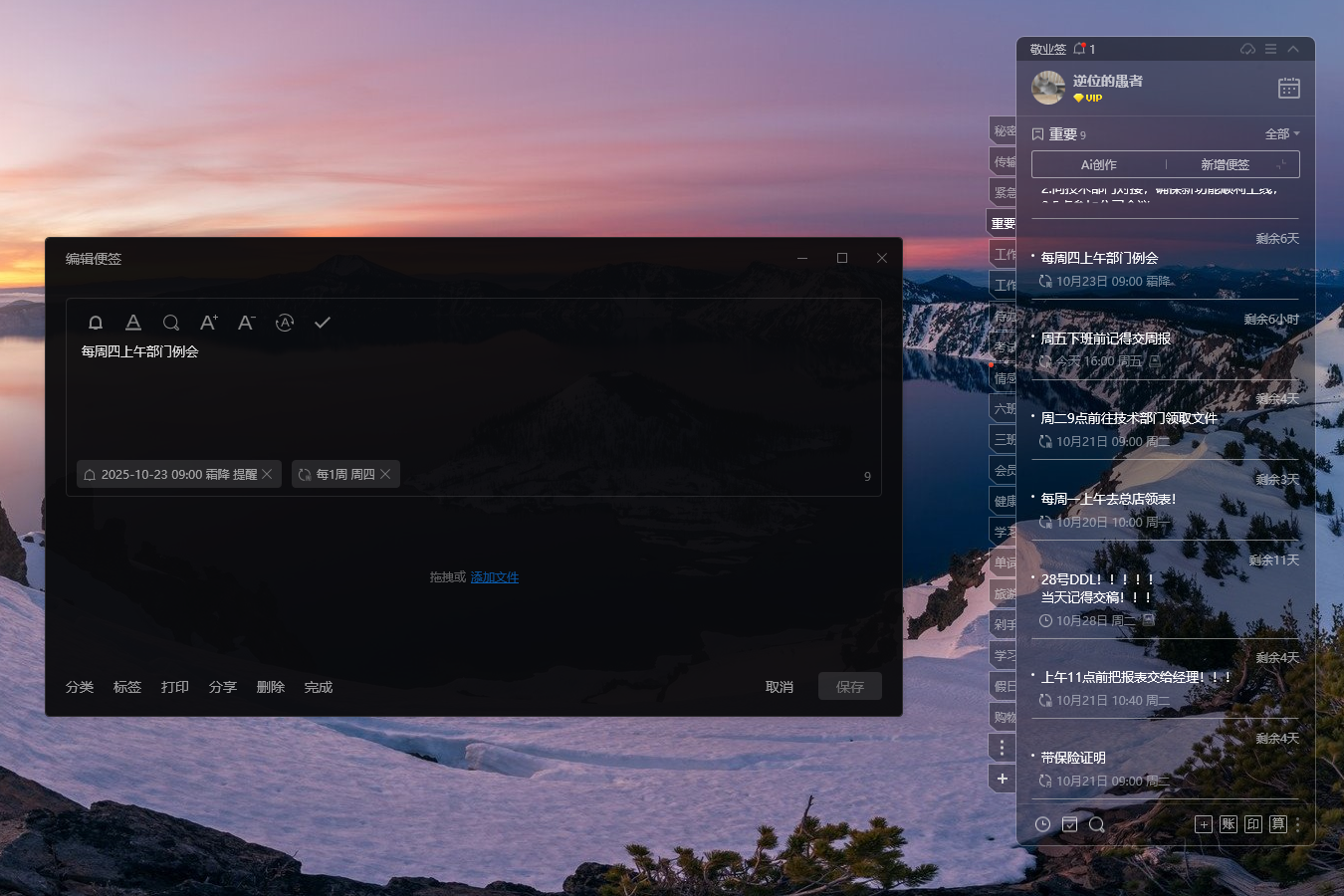Click the 添加文件 link
Image resolution: width=1344 pixels, height=896 pixels.
(495, 577)
